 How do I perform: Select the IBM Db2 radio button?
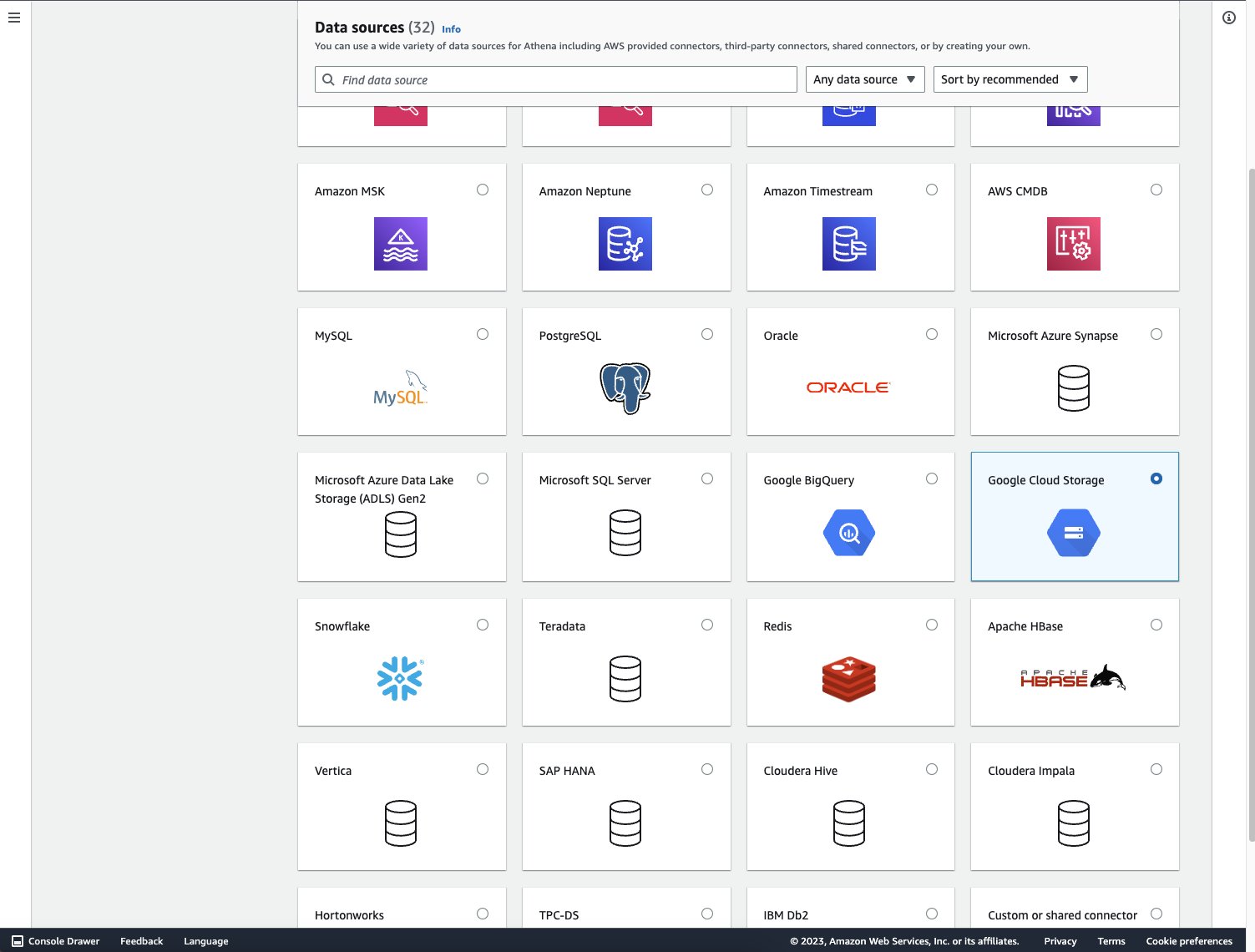point(932,914)
